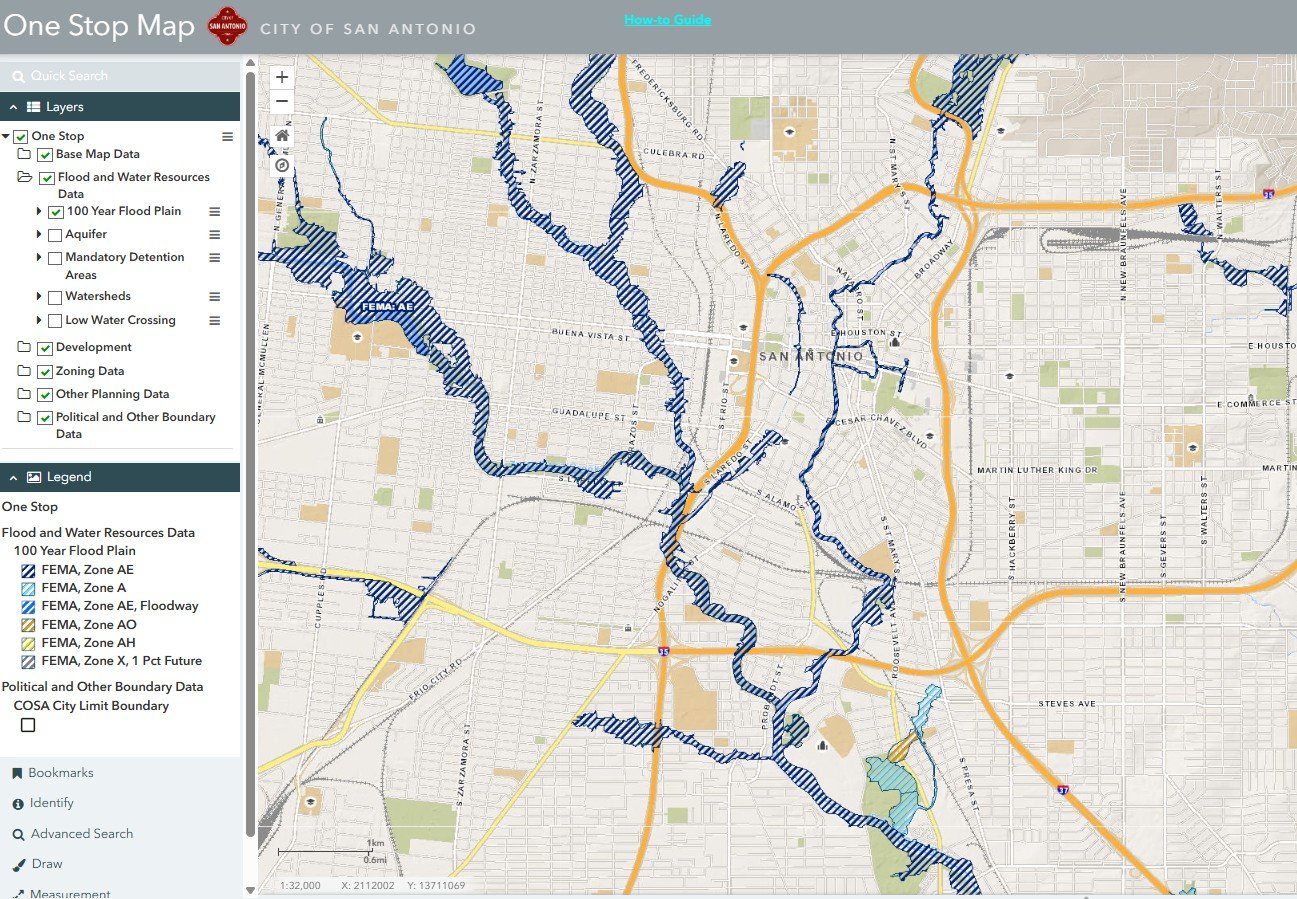Open the Identify tool

point(42,803)
